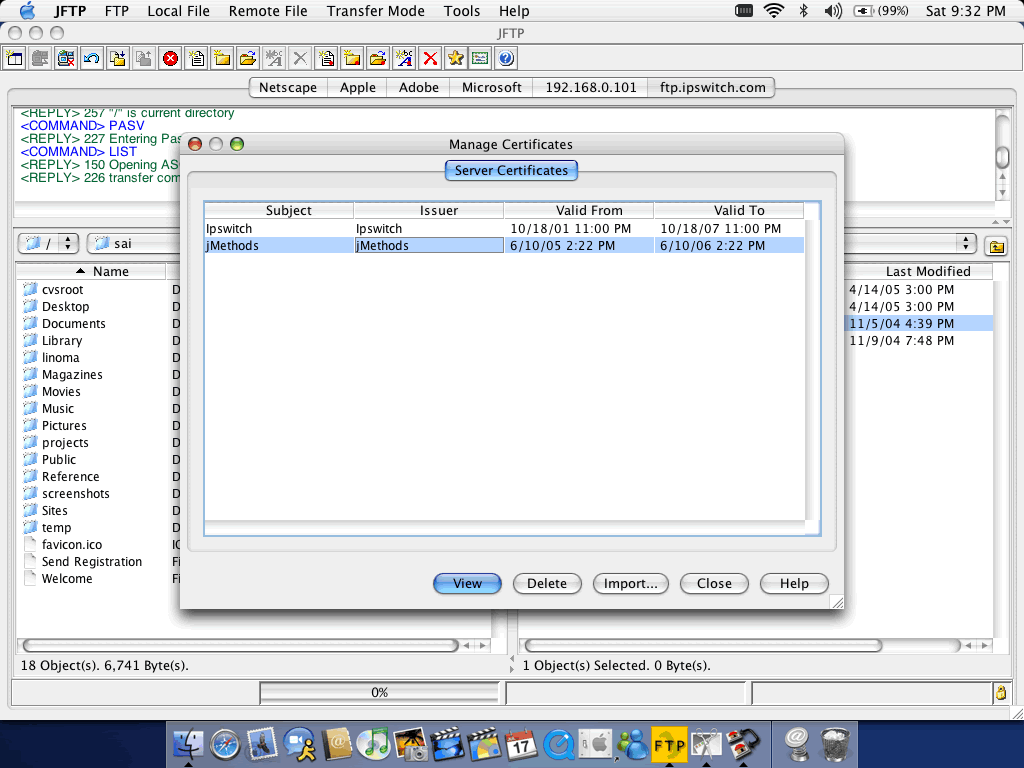Open the Transfer Mode menu
Image resolution: width=1024 pixels, height=768 pixels.
point(376,11)
